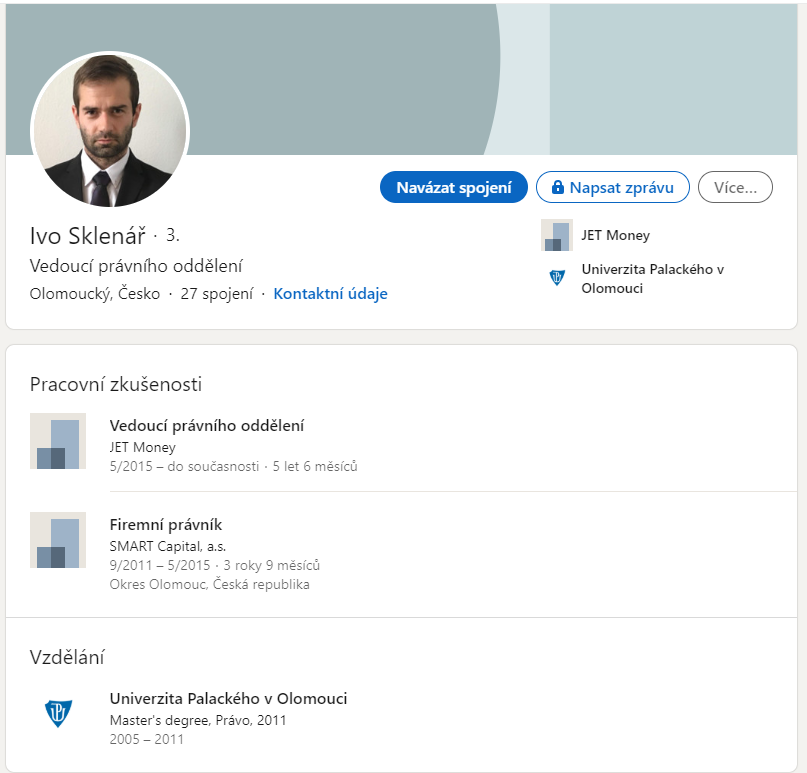Click the Navázat spojení connect button
807x773 pixels.
point(453,187)
